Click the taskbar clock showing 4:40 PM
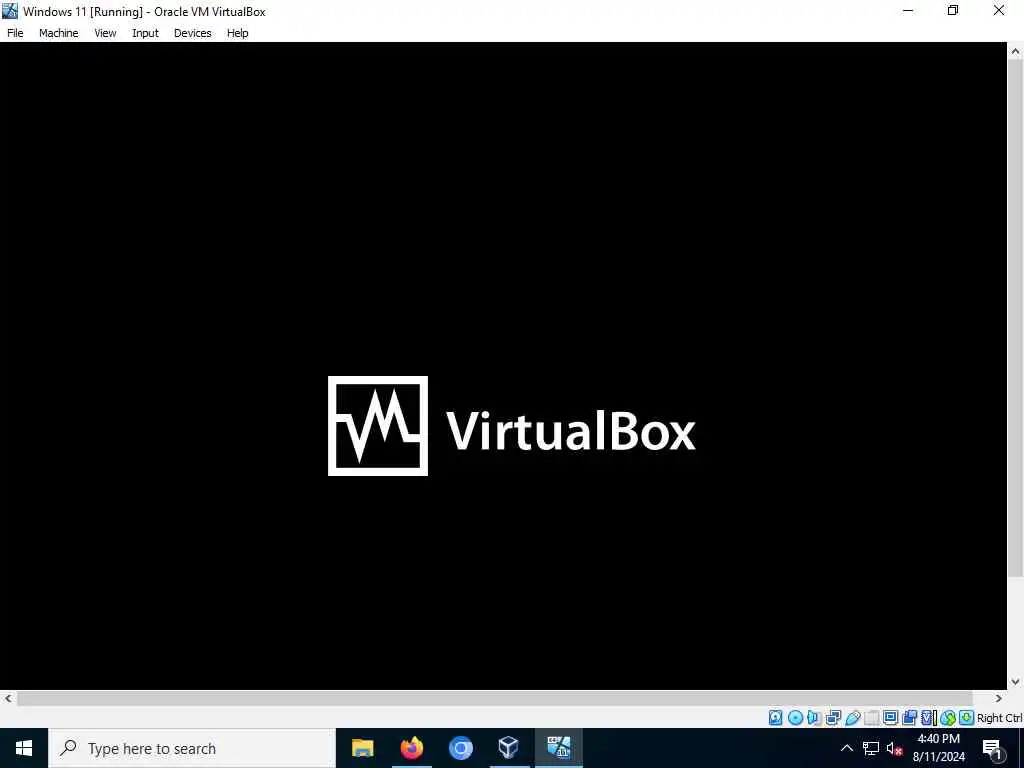 938,748
